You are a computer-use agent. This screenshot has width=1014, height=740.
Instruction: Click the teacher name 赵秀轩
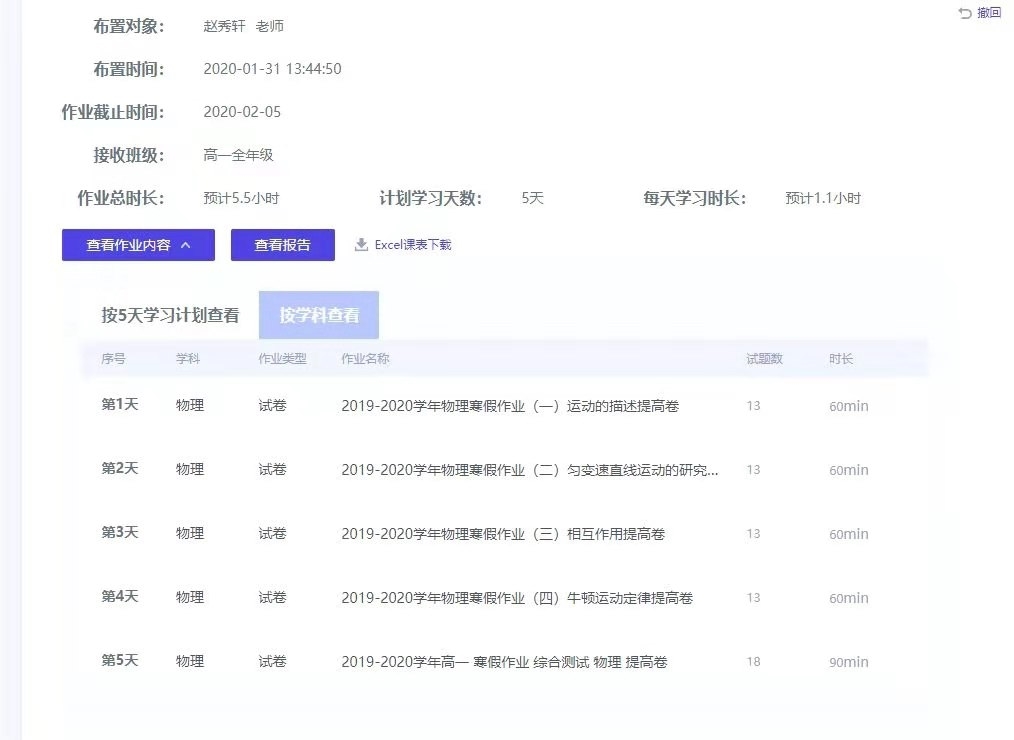click(x=220, y=26)
